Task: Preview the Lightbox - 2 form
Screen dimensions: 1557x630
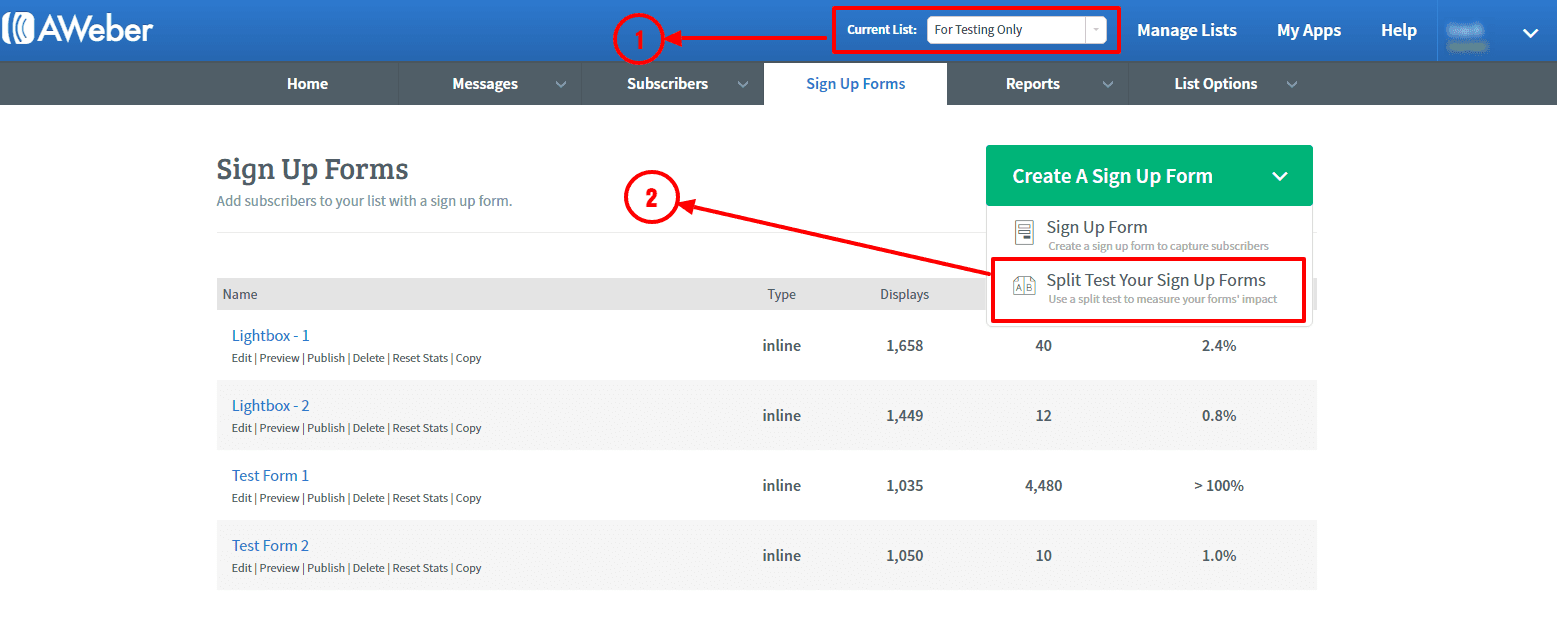Action: click(279, 428)
